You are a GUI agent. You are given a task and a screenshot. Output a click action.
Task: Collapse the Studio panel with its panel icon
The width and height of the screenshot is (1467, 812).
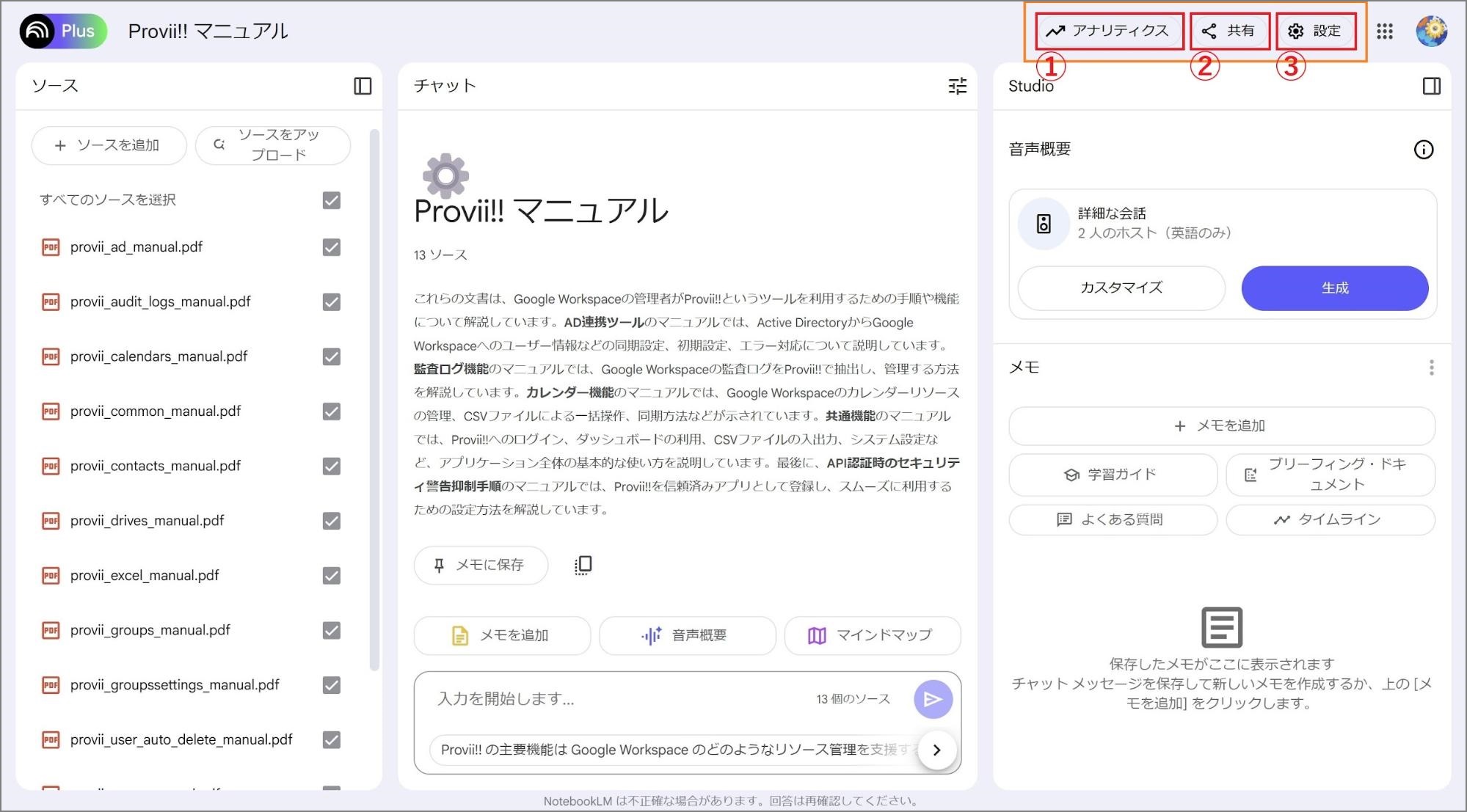(1431, 86)
